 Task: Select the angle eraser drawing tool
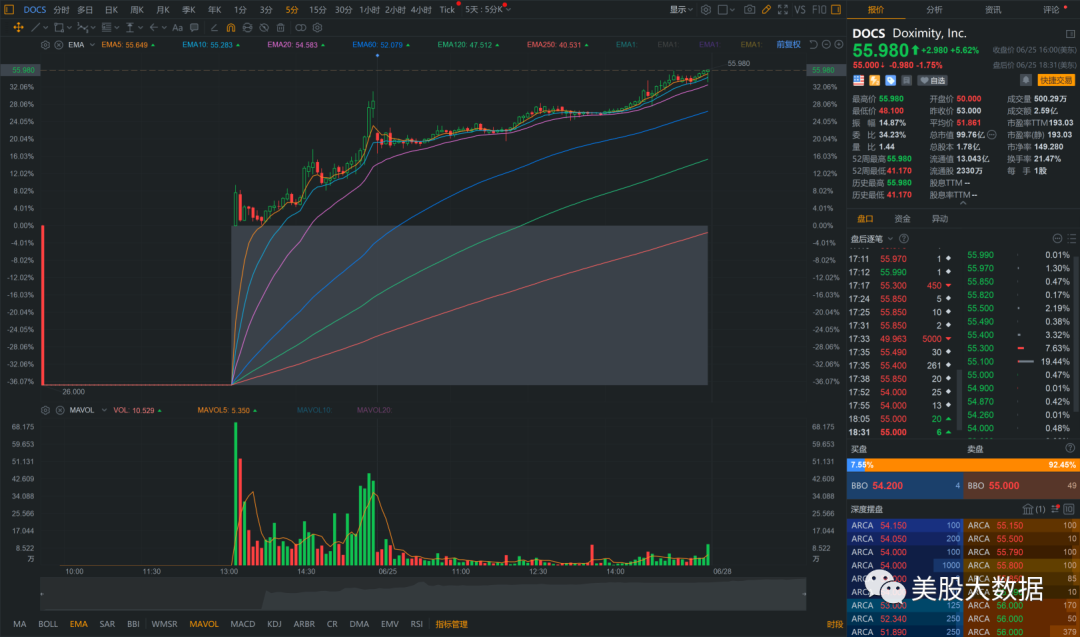[214, 28]
